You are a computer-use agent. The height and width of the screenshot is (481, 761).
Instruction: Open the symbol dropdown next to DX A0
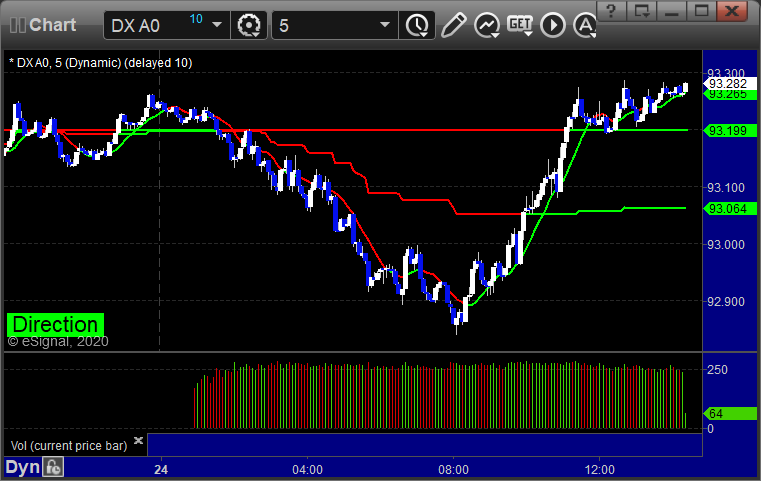[x=217, y=25]
